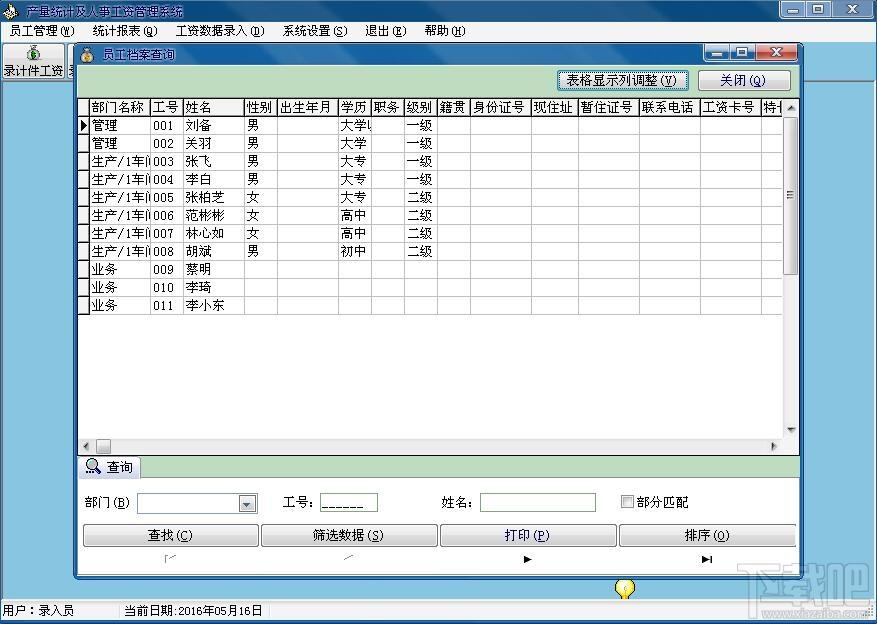The width and height of the screenshot is (877, 624).
Task: Click the table scroll up arrow
Action: pyautogui.click(x=790, y=108)
